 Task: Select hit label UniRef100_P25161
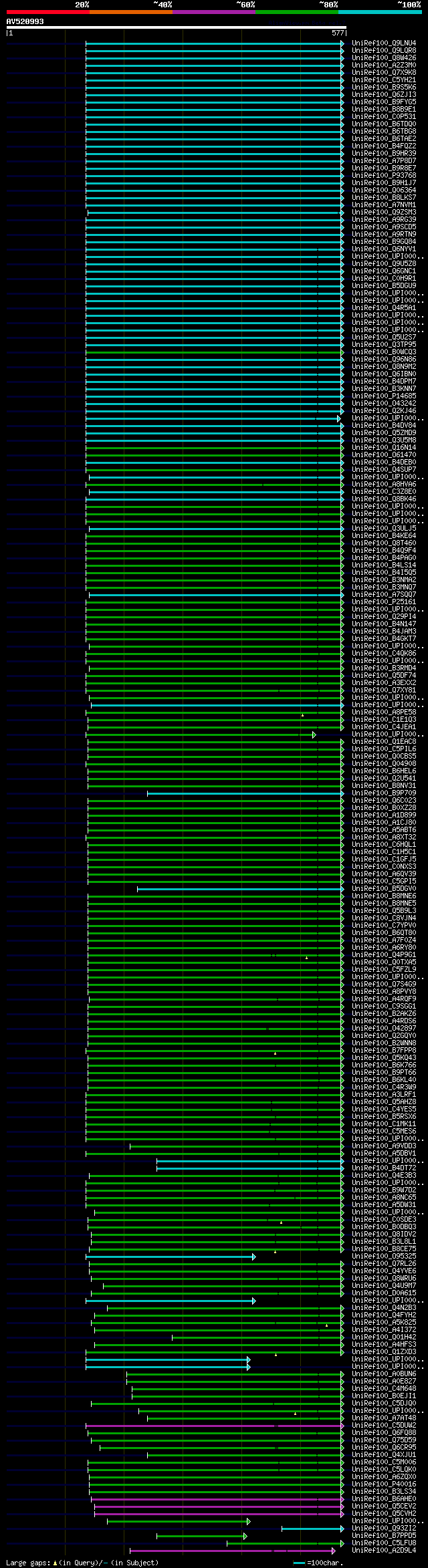click(x=384, y=602)
